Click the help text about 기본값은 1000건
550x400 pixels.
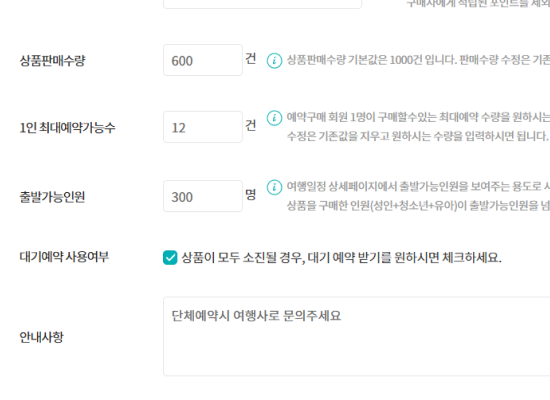click(x=418, y=60)
